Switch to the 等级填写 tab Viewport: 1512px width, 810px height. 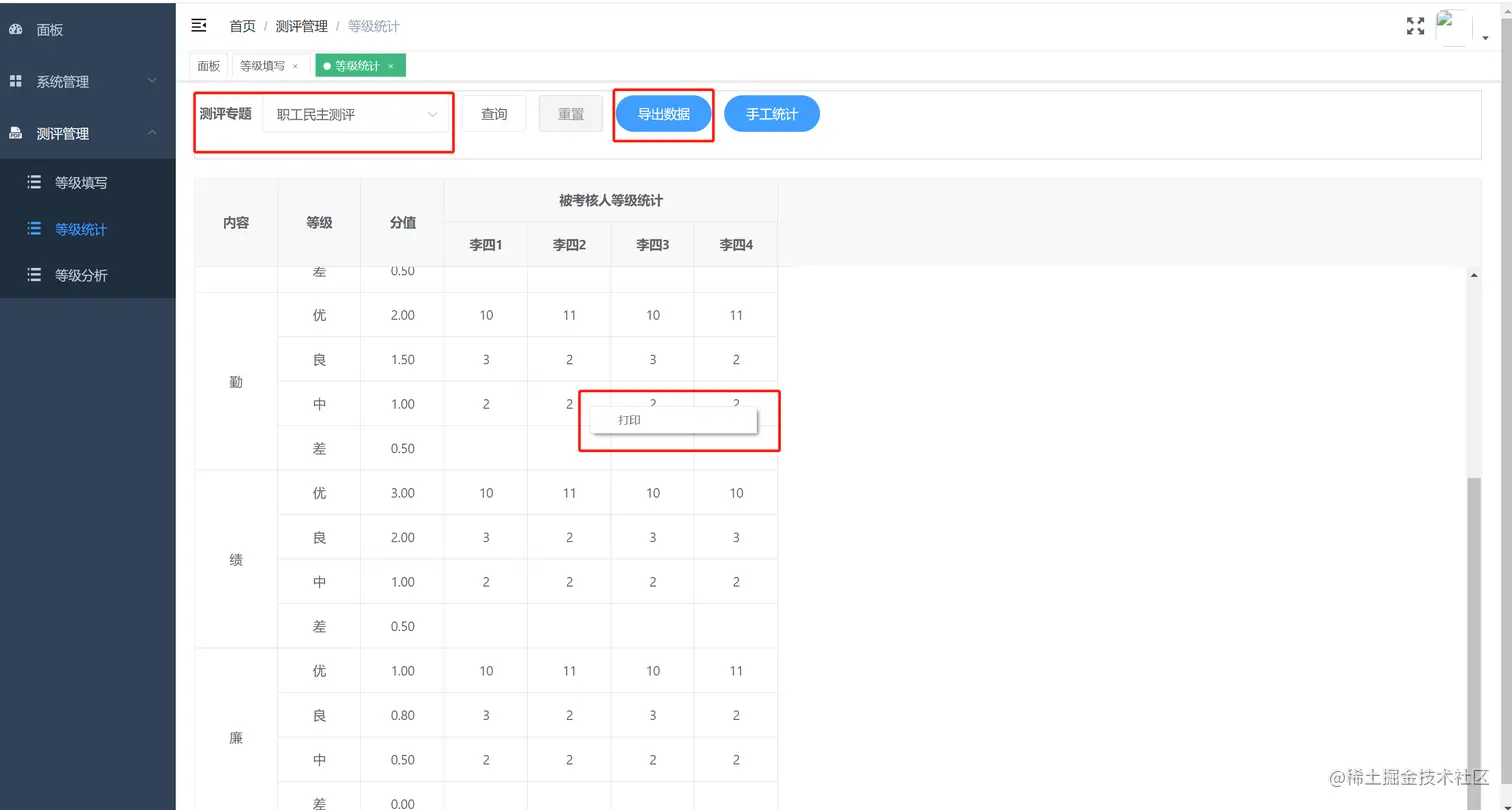pos(260,65)
